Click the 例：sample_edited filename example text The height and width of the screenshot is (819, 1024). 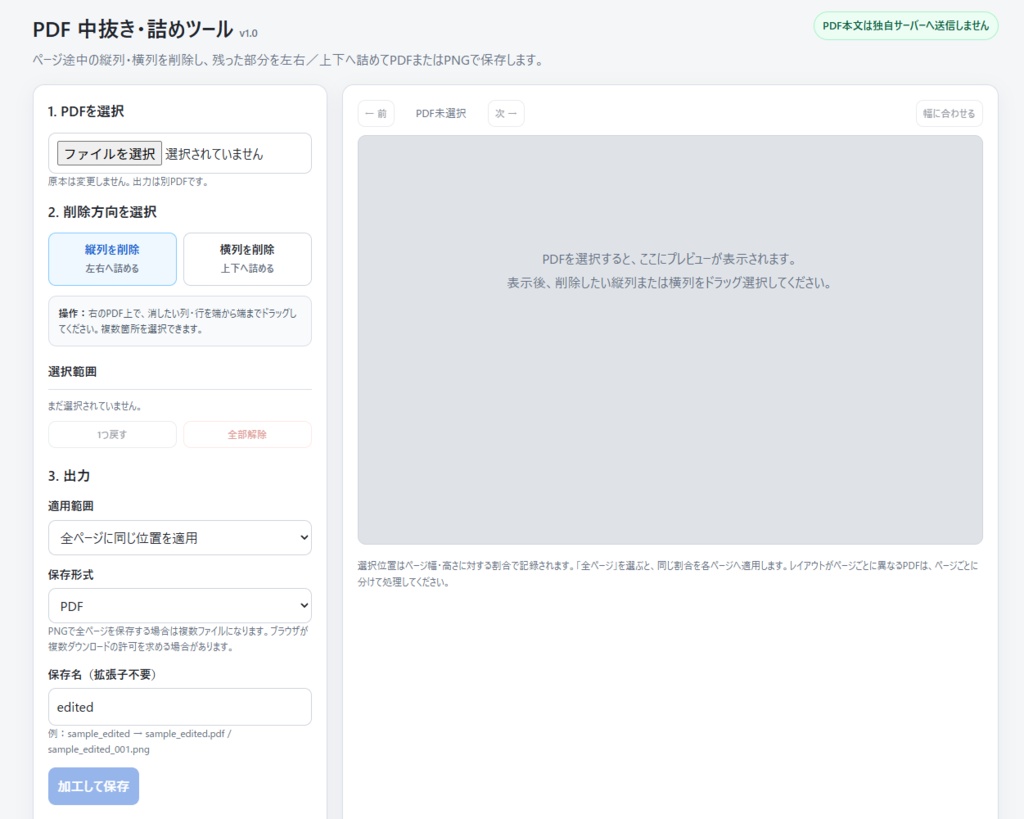coord(139,741)
